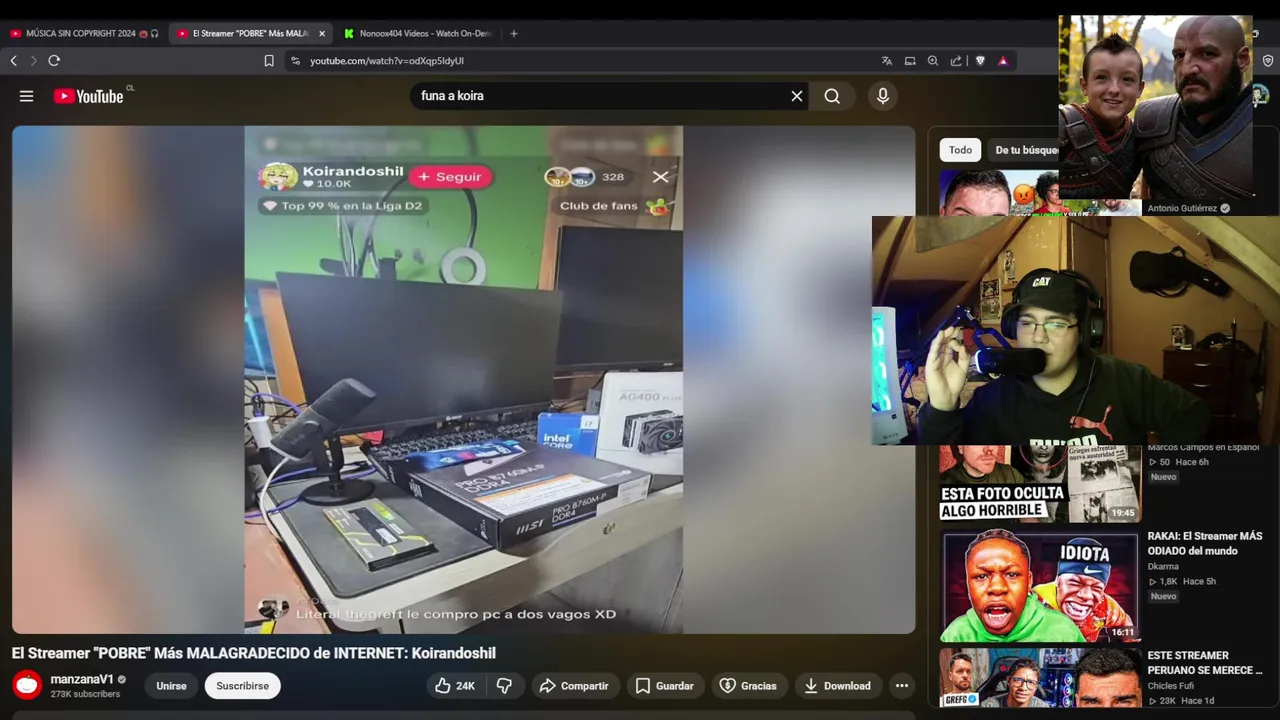Viewport: 1280px width, 720px height.
Task: Open RAKAI: El Streamer MÁS ODIADO title
Action: point(1205,543)
